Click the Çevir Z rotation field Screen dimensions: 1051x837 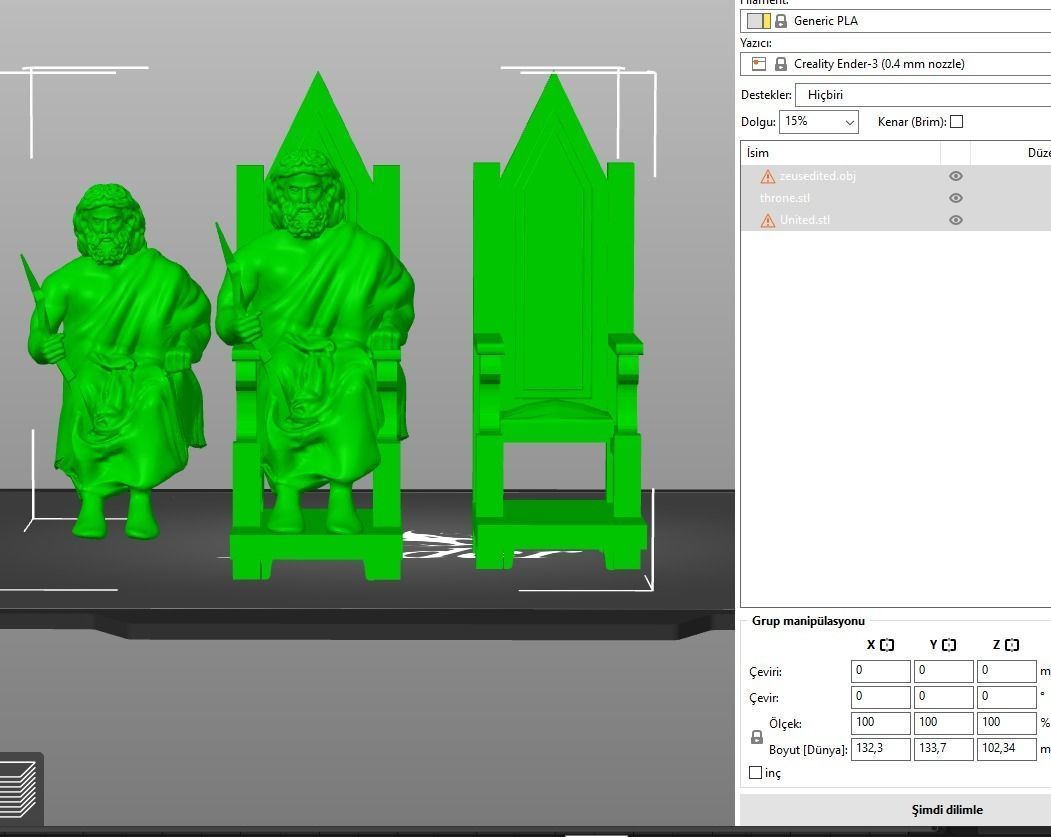tap(1007, 697)
